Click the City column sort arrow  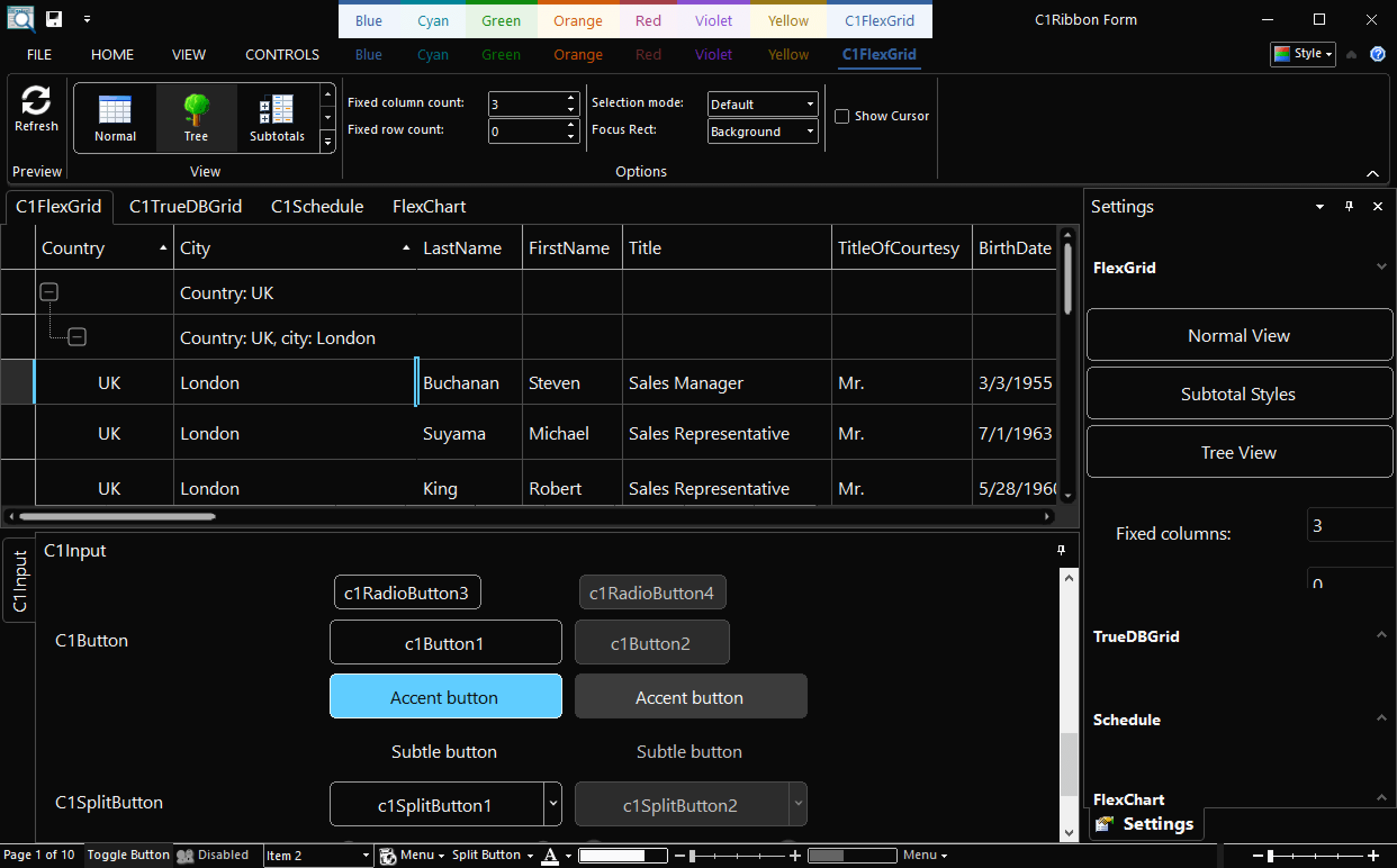(x=406, y=247)
